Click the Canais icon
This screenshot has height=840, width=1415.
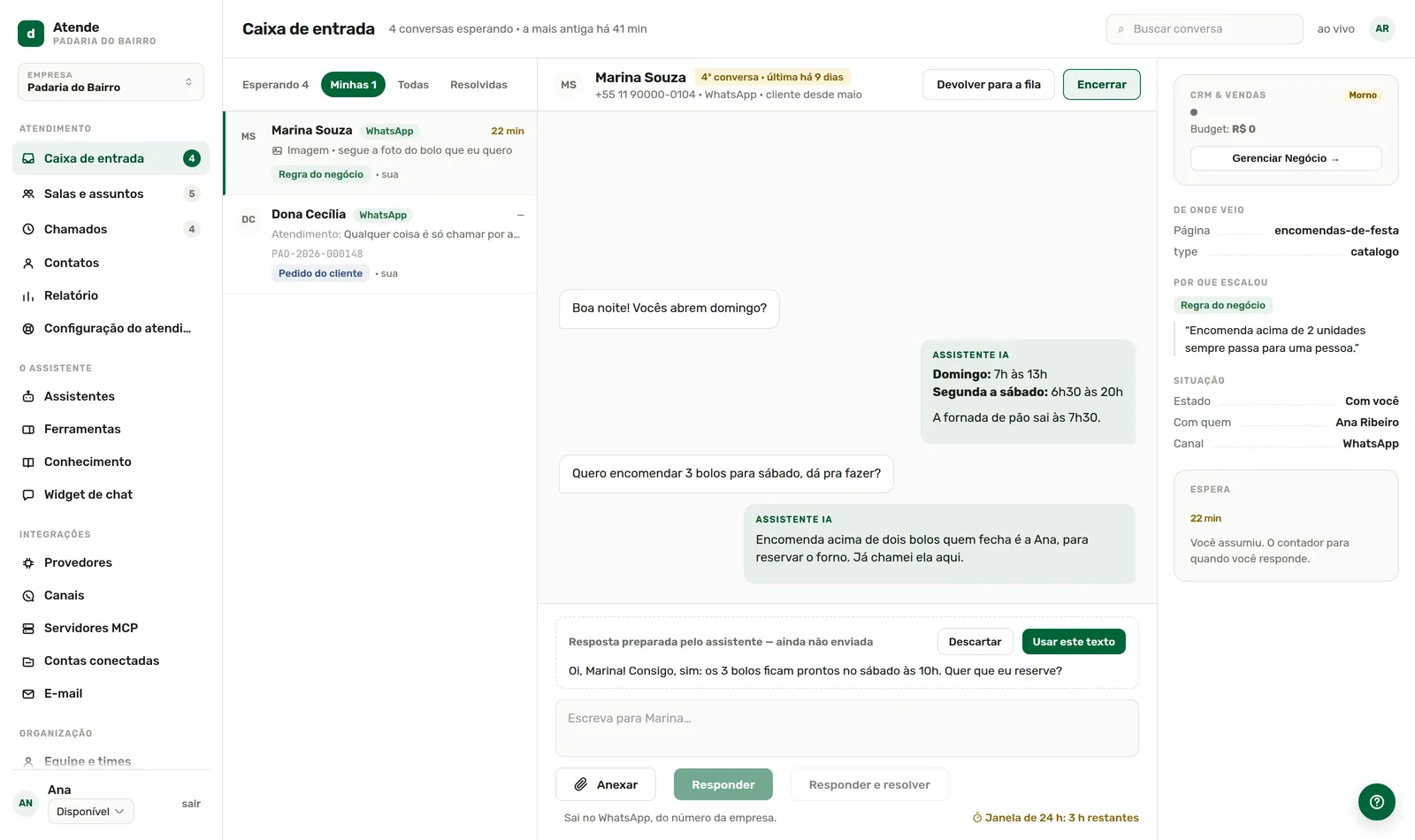pyautogui.click(x=28, y=595)
